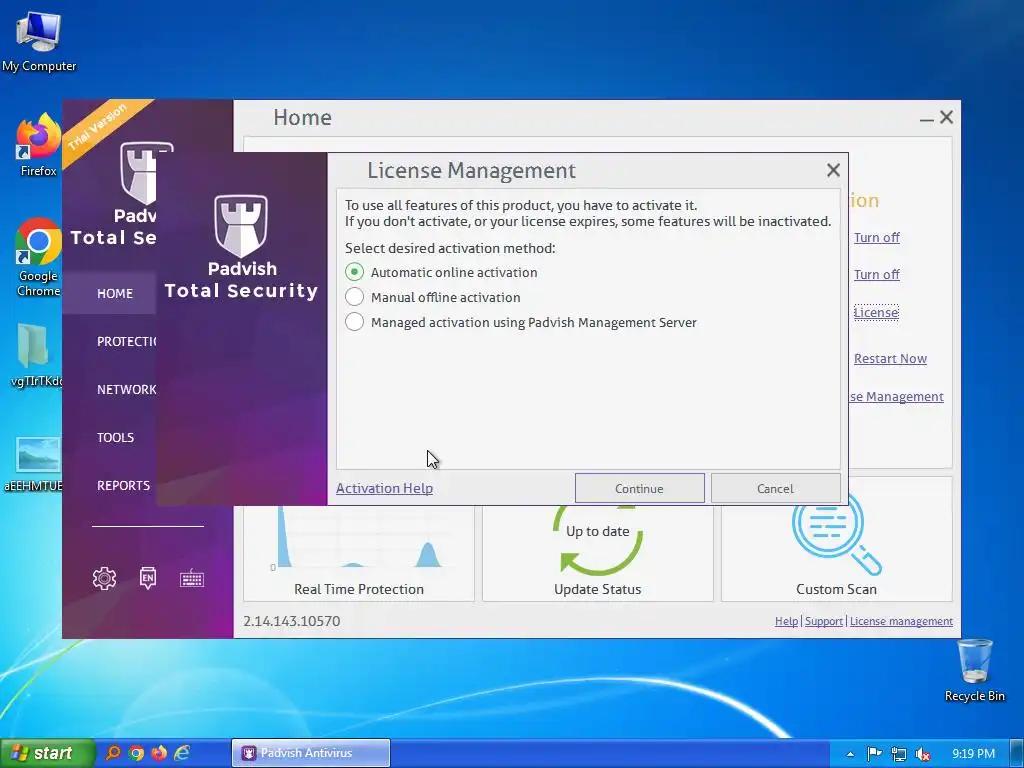Open the Help link at bottom

click(x=786, y=621)
